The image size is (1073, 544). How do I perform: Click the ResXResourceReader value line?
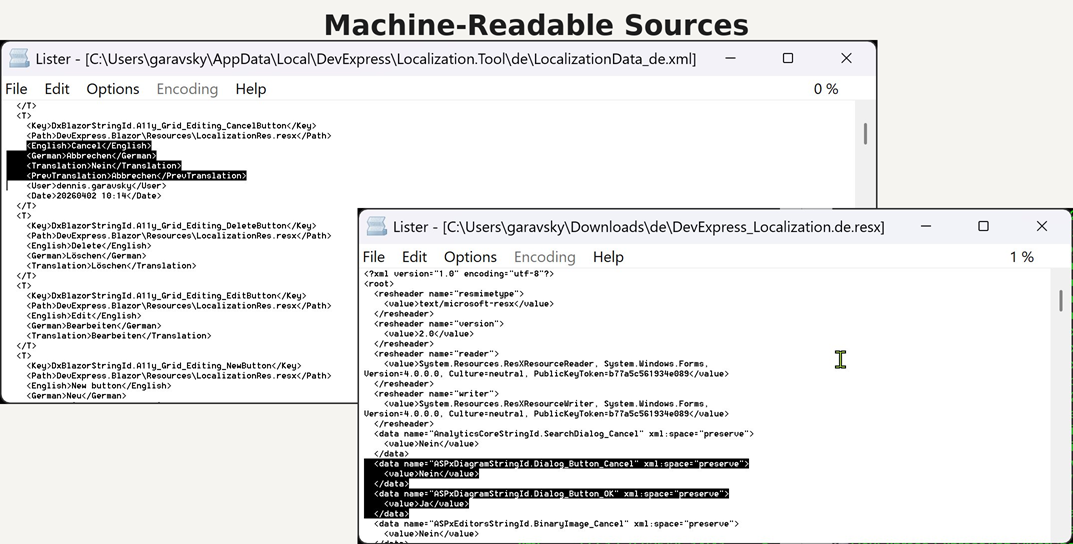click(x=546, y=369)
